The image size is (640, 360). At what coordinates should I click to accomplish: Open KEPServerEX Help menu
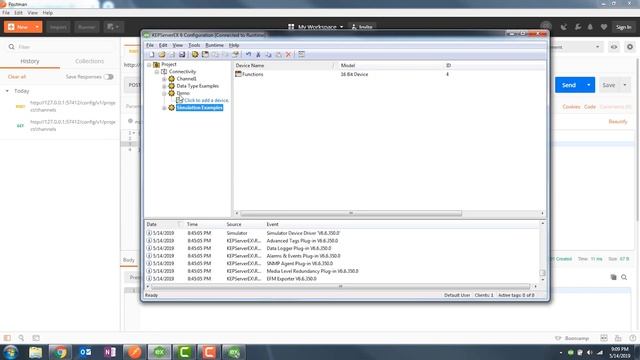[234, 45]
